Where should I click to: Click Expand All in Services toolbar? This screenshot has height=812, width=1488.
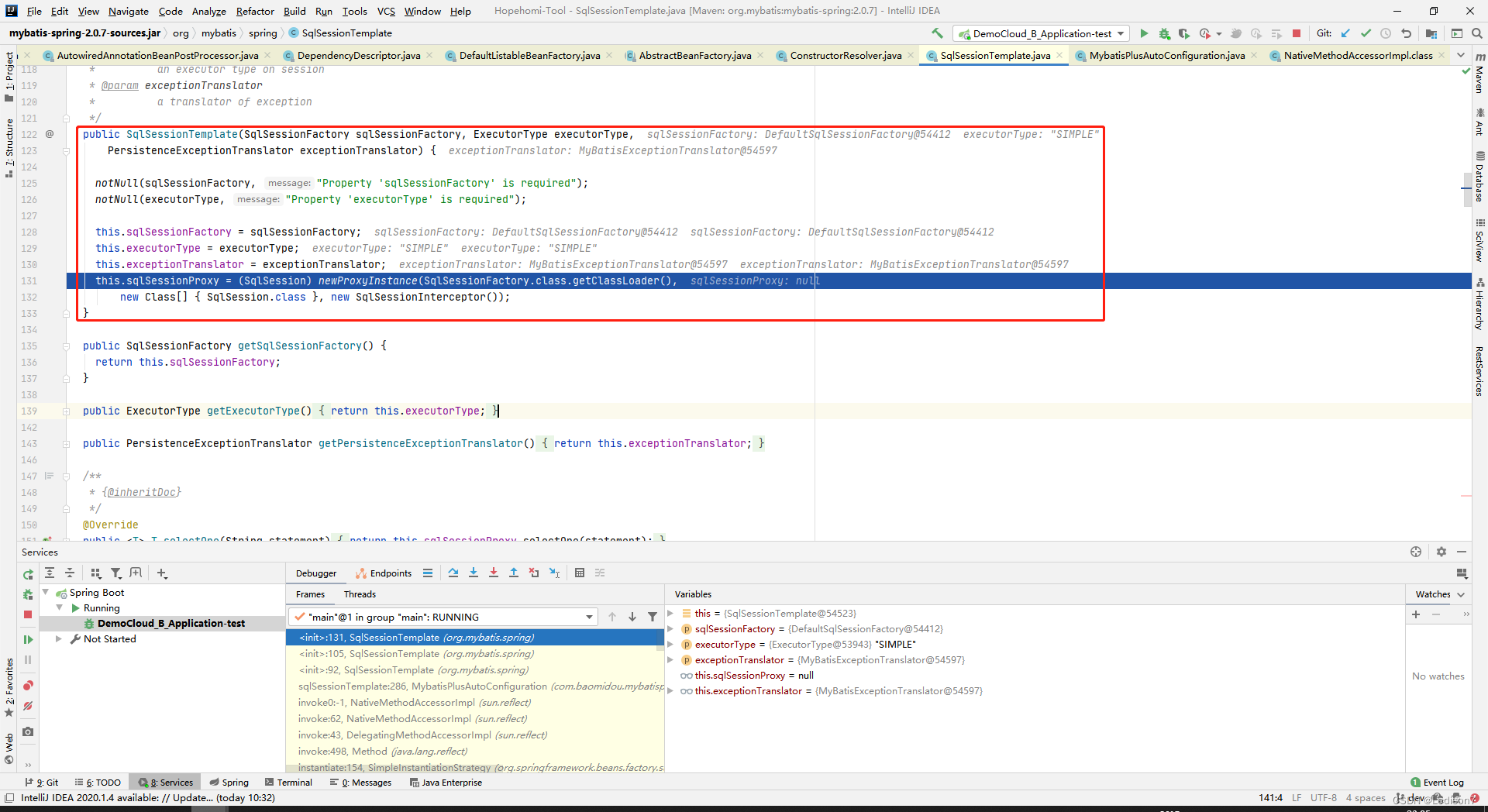pos(50,573)
